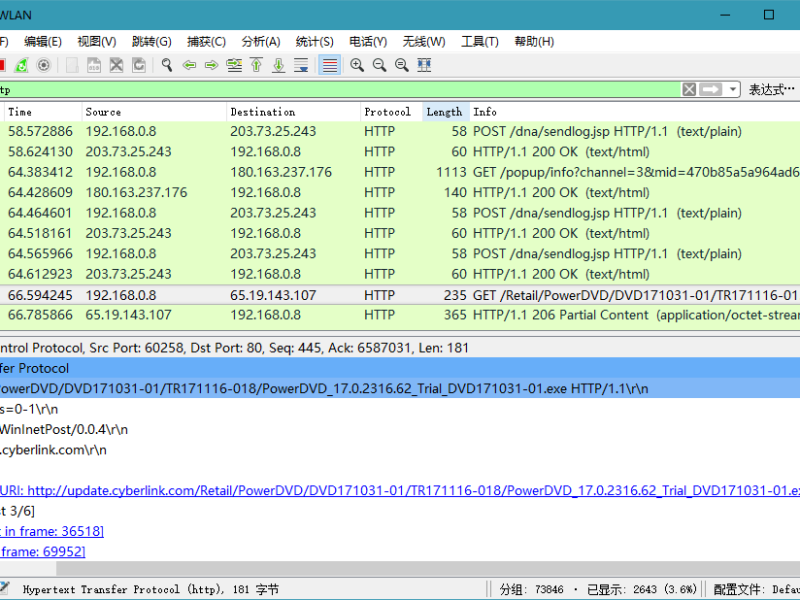The height and width of the screenshot is (600, 800).
Task: Follow the link to frame 36518
Action: 52,532
